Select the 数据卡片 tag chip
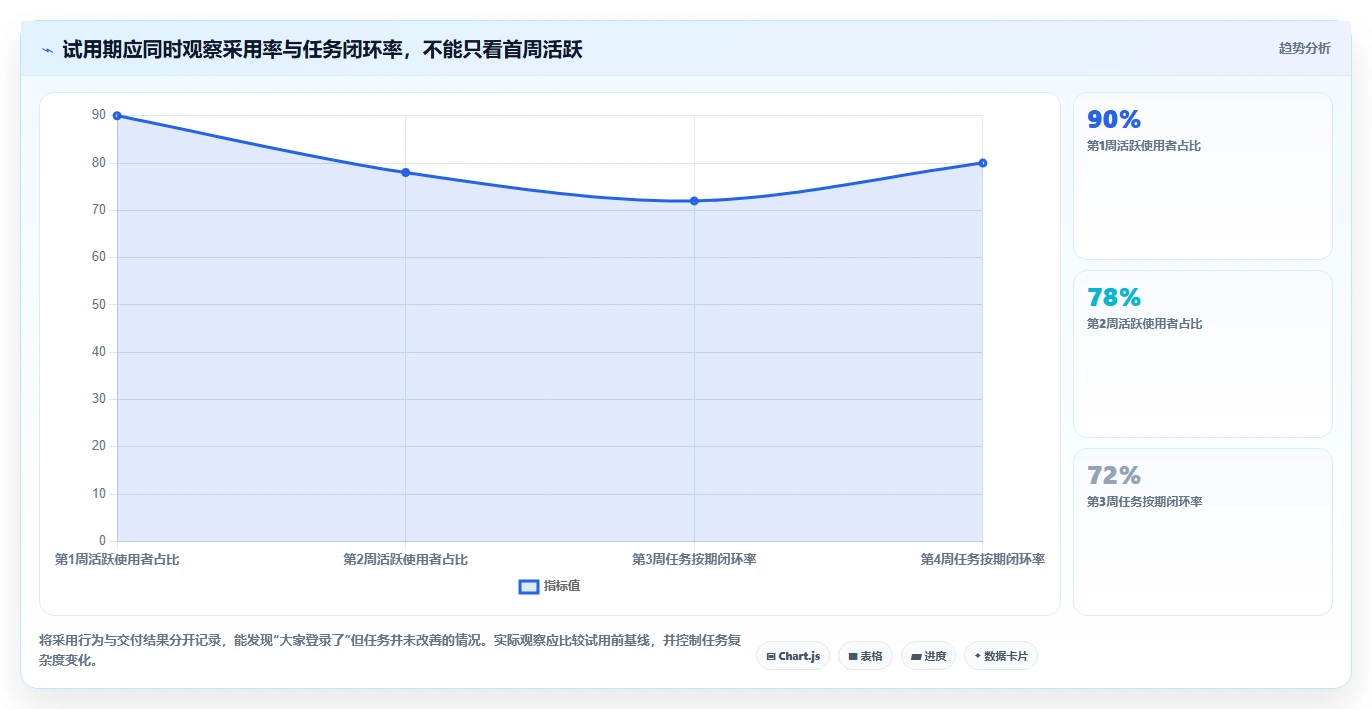1372x709 pixels. tap(1001, 656)
